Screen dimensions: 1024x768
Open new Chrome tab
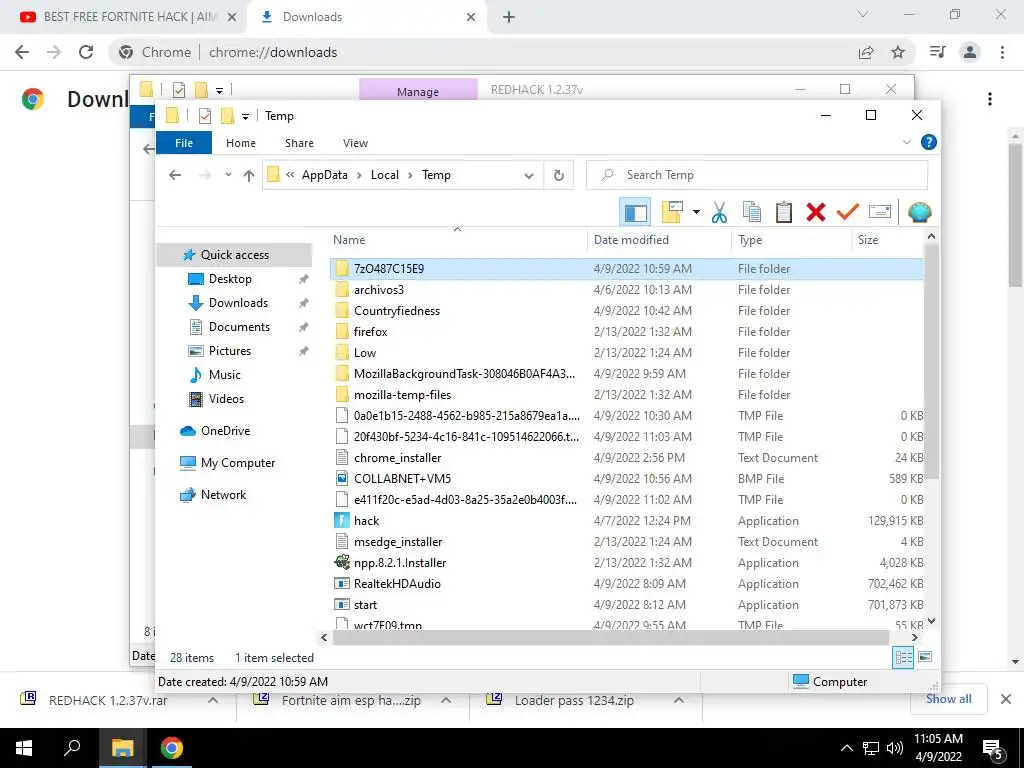coord(509,17)
